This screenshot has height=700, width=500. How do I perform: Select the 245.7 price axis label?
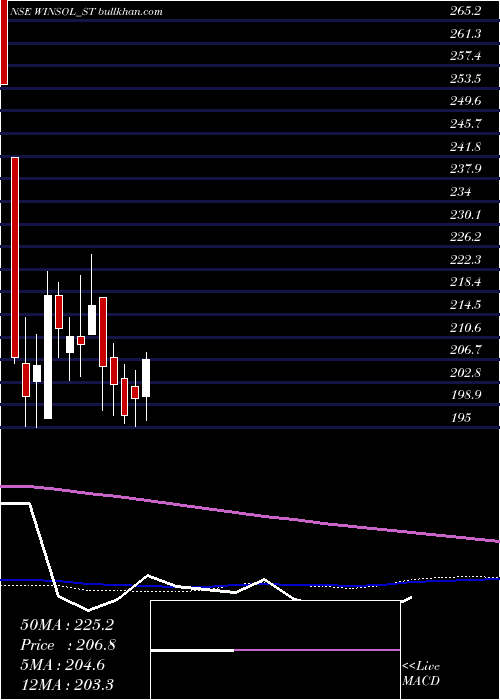point(465,125)
